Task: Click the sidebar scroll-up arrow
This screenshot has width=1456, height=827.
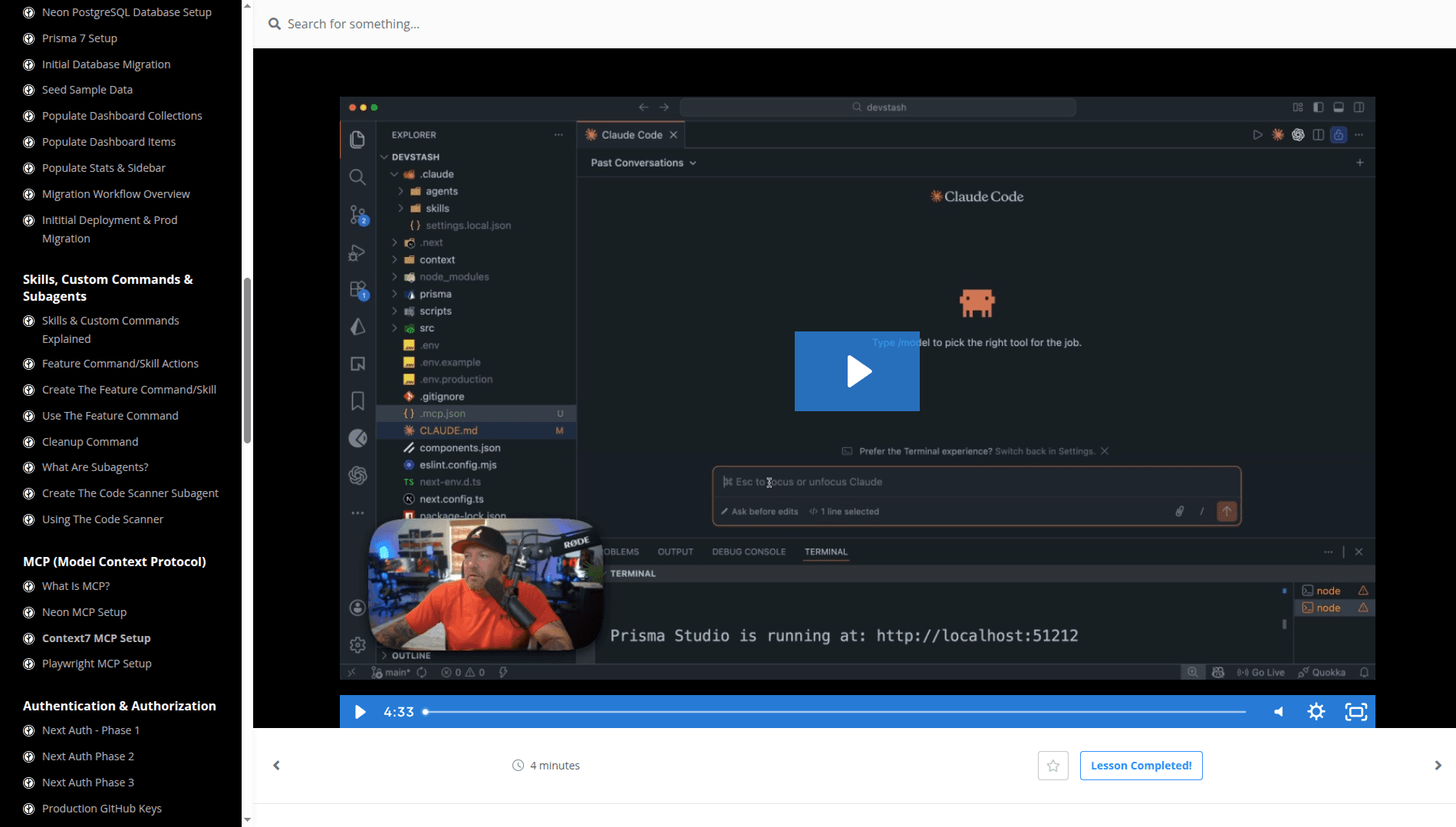Action: (247, 5)
